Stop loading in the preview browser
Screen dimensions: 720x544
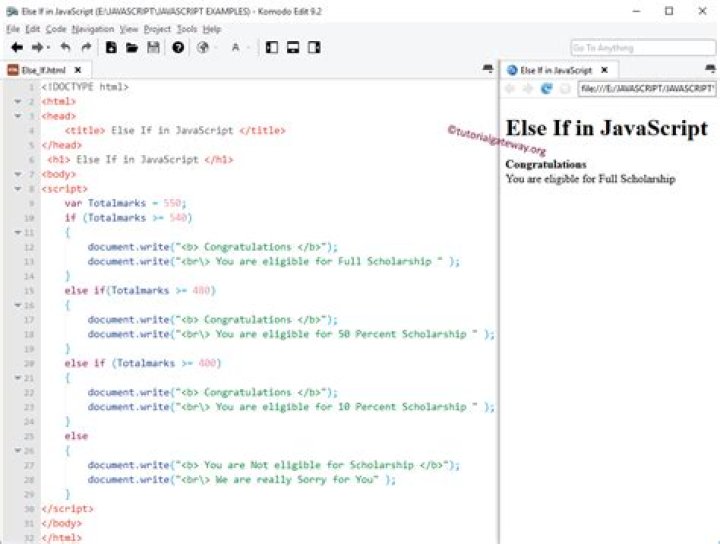click(565, 89)
